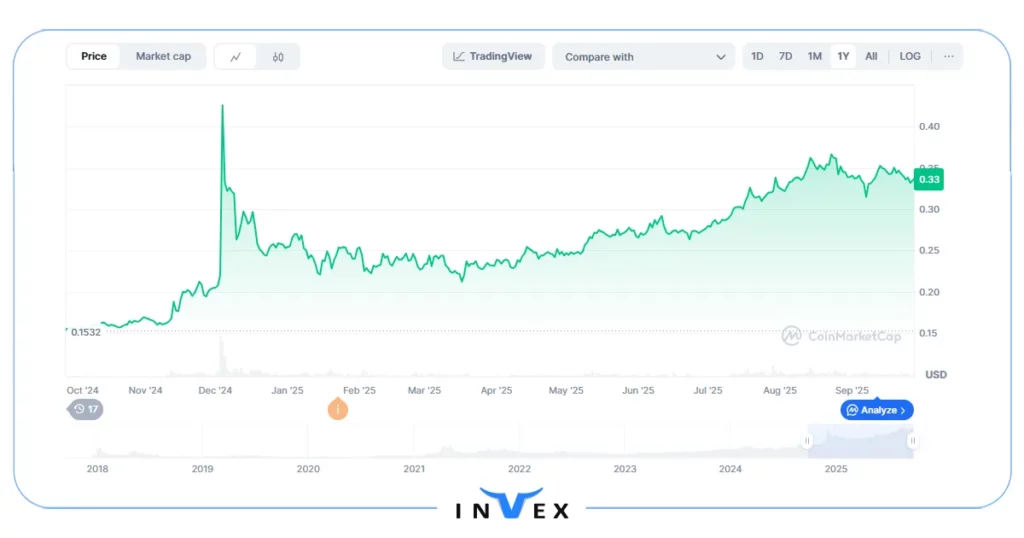Grab the left range slider handle

[807, 441]
